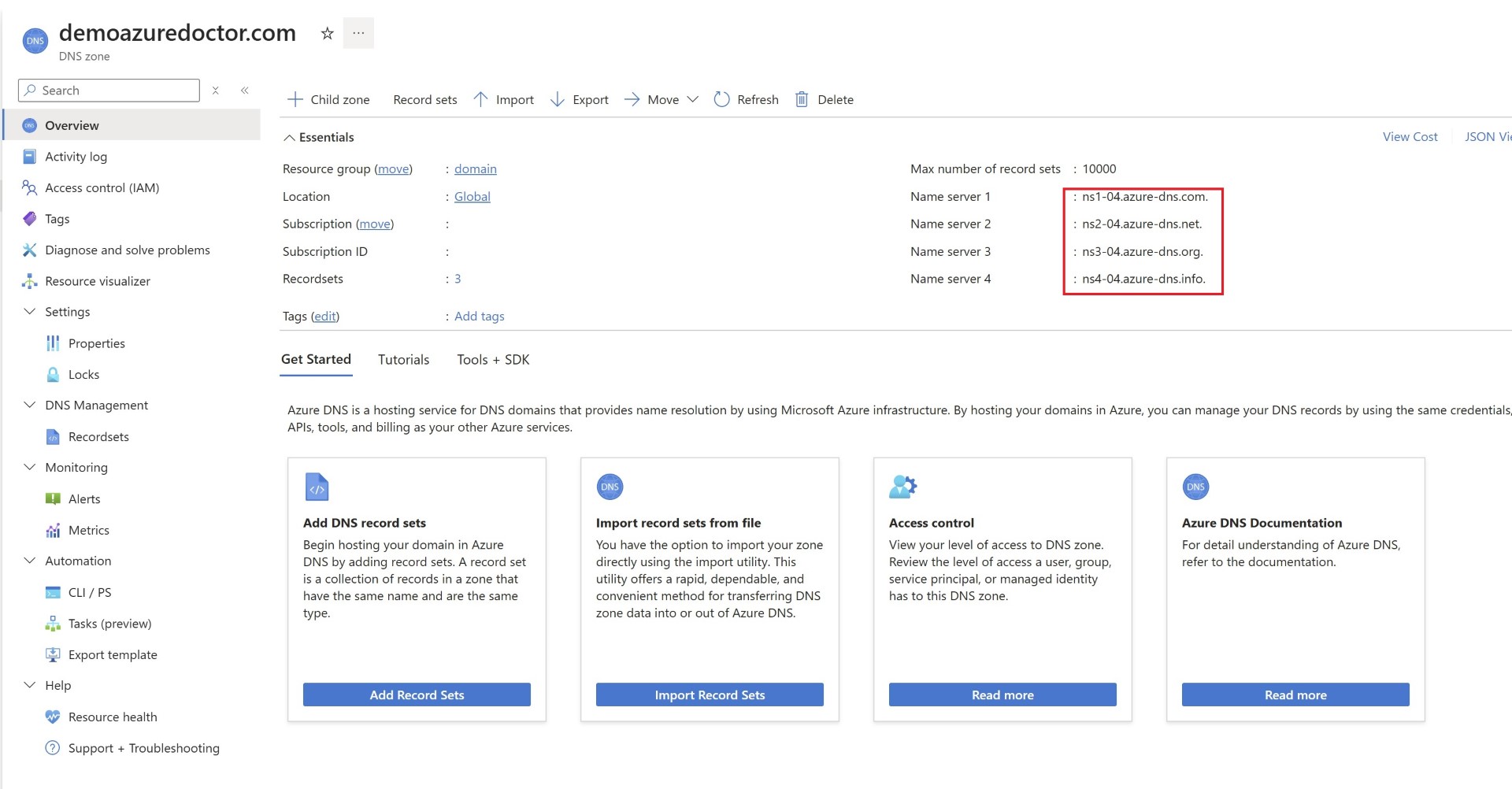Image resolution: width=1512 pixels, height=789 pixels.
Task: Click move link next to Resource group
Action: pos(393,169)
